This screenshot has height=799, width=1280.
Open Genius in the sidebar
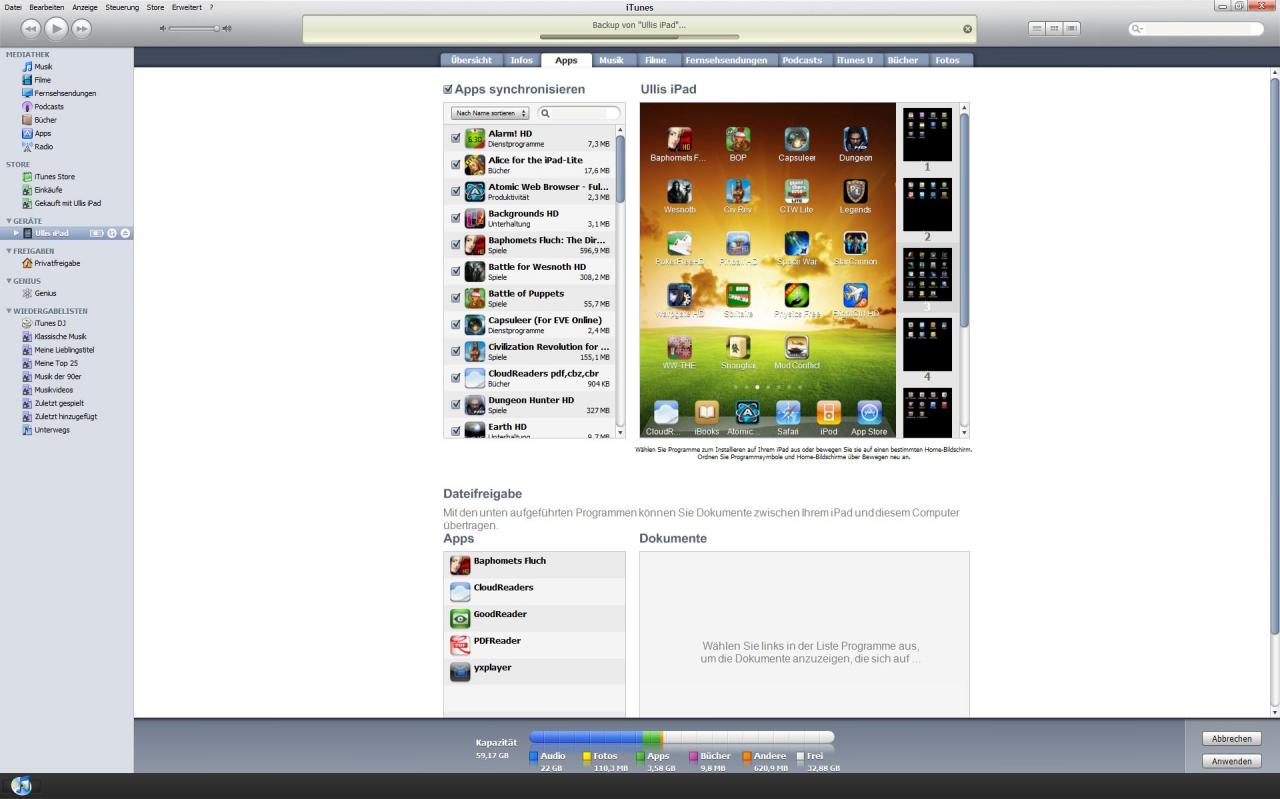45,293
